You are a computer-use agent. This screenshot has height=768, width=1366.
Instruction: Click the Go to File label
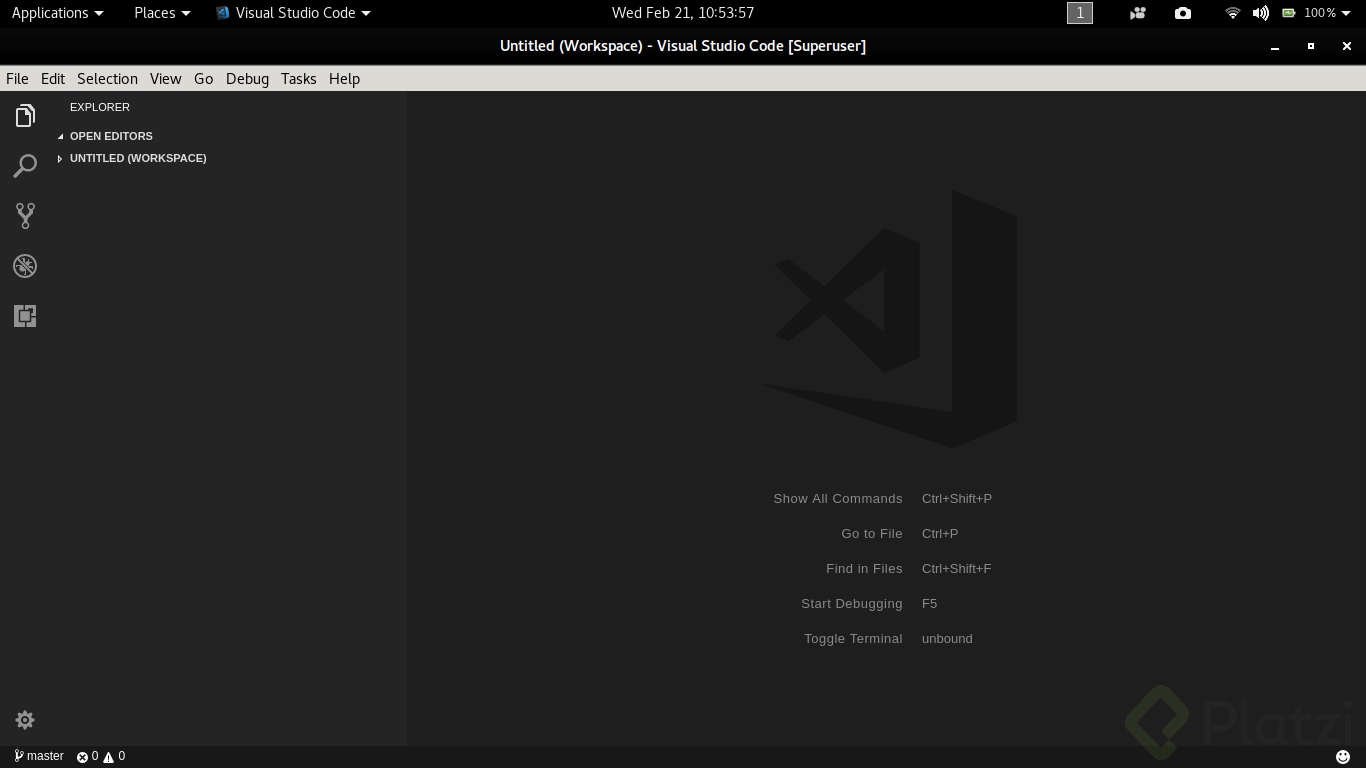pos(872,534)
